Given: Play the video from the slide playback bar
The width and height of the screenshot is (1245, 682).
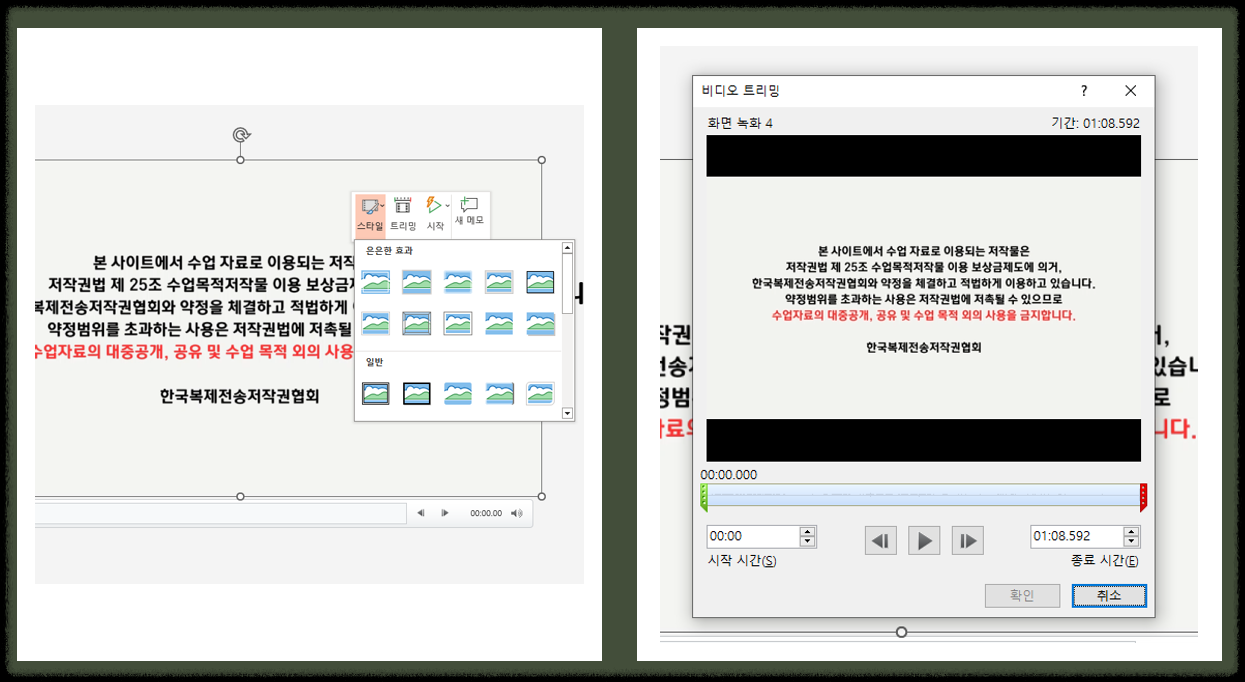Looking at the screenshot, I should (445, 513).
